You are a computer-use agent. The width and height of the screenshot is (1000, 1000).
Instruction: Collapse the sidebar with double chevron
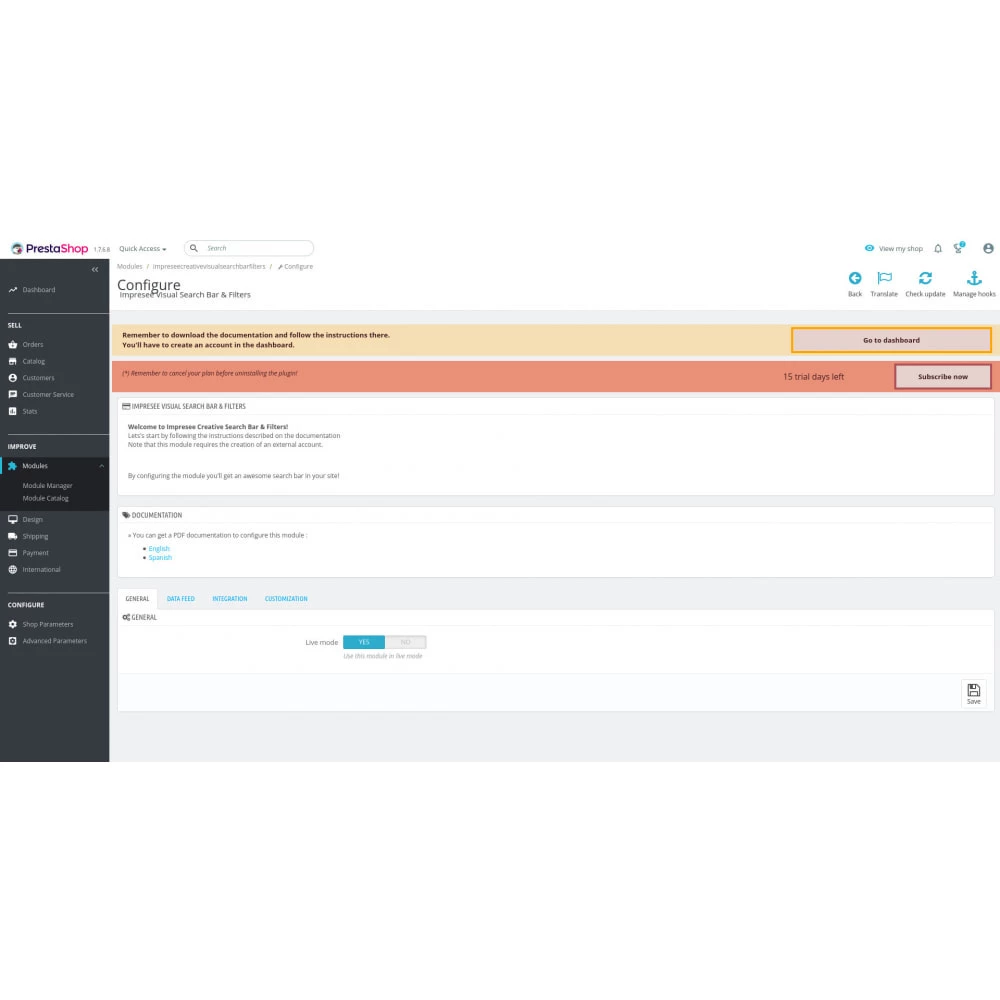click(95, 270)
